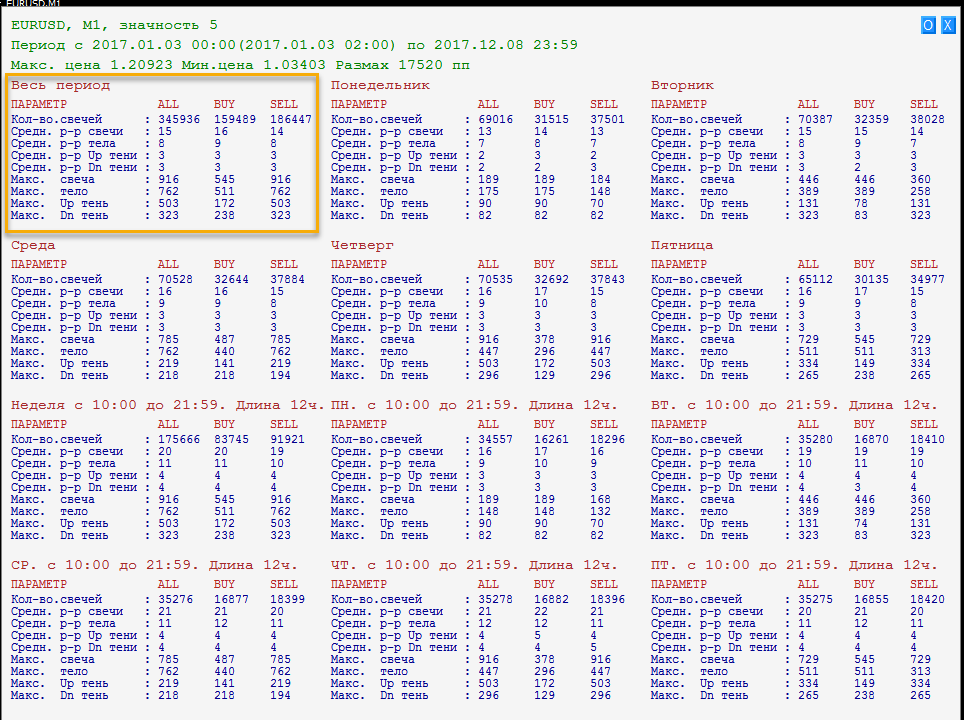The width and height of the screenshot is (964, 720).
Task: Click the ПТ. 12h BUY count 16855
Action: pos(871,599)
